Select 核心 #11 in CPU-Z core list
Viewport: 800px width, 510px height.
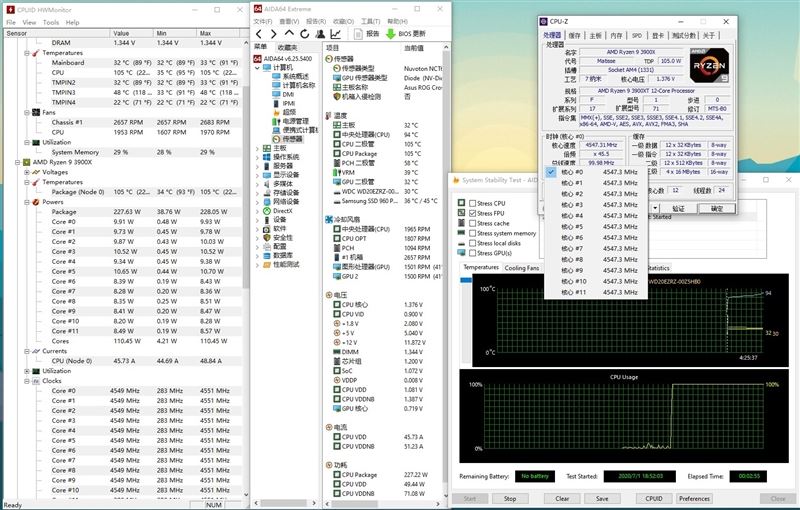[x=596, y=292]
